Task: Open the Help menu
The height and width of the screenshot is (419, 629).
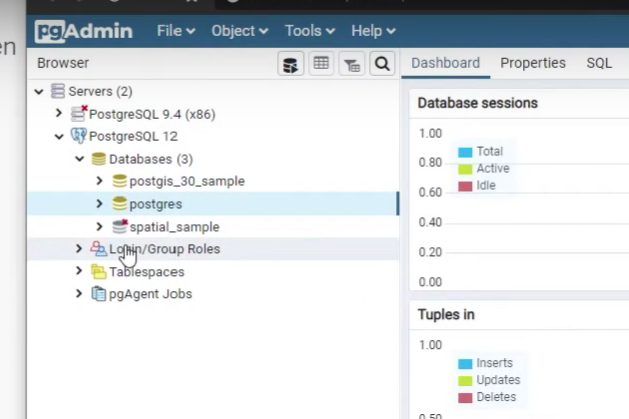Action: coord(373,31)
